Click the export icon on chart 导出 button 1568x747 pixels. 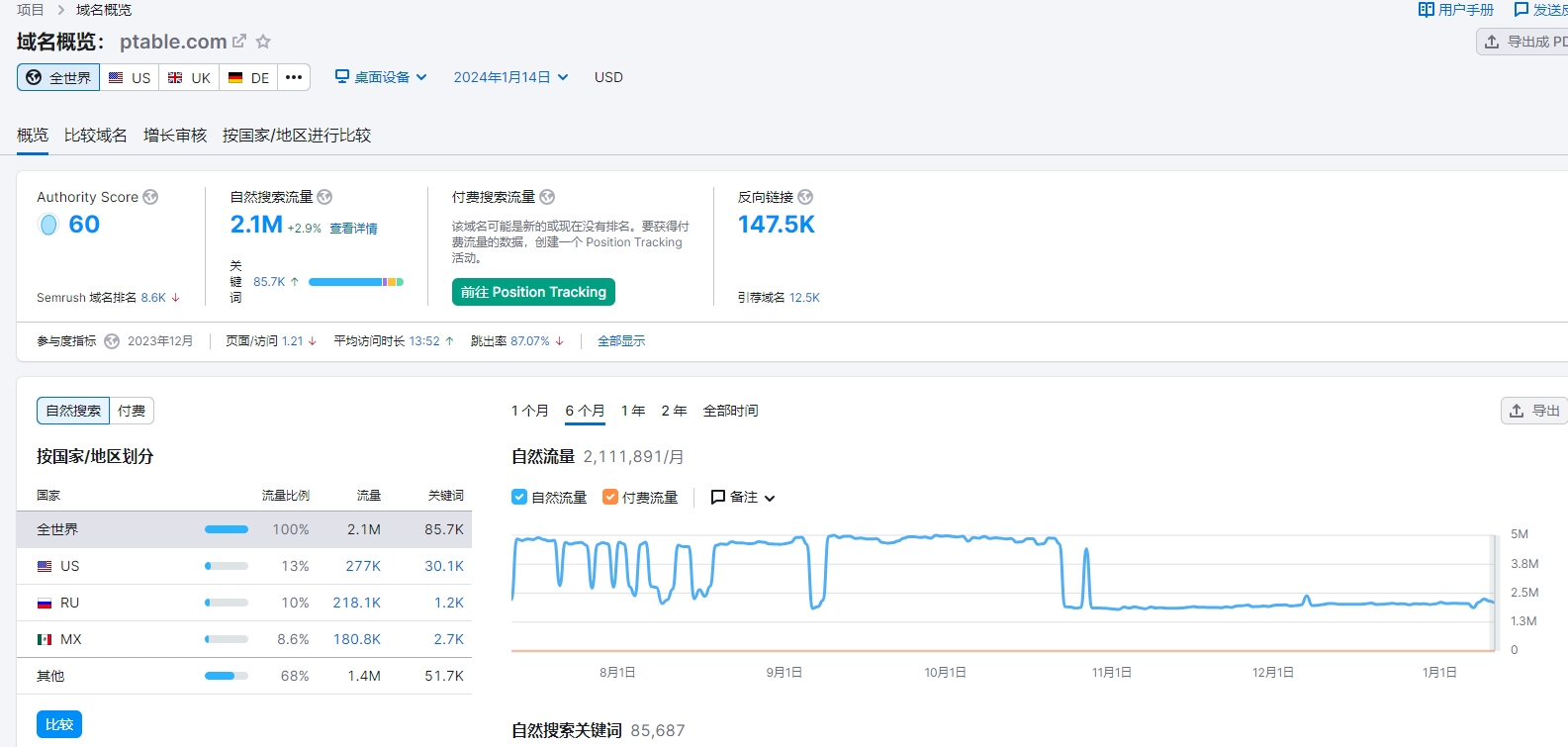point(1517,411)
